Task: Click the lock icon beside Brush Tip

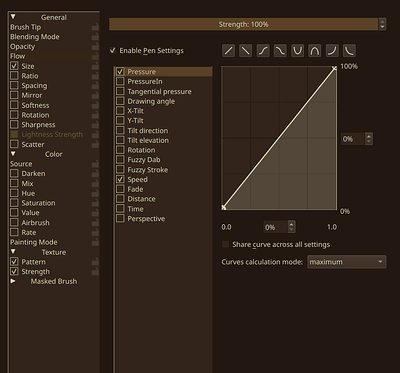Action: (x=95, y=27)
